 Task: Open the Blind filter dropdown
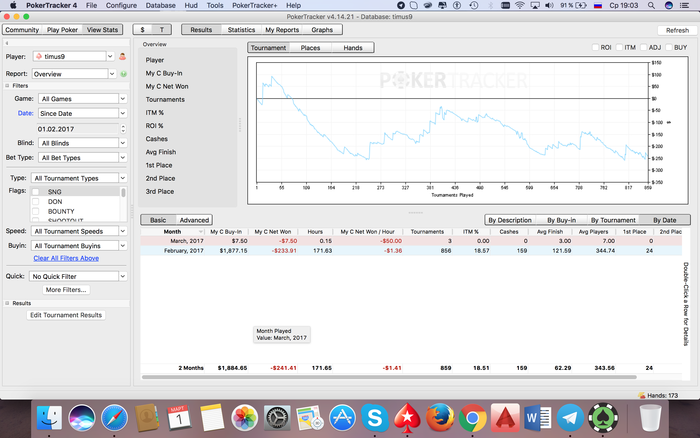click(123, 143)
